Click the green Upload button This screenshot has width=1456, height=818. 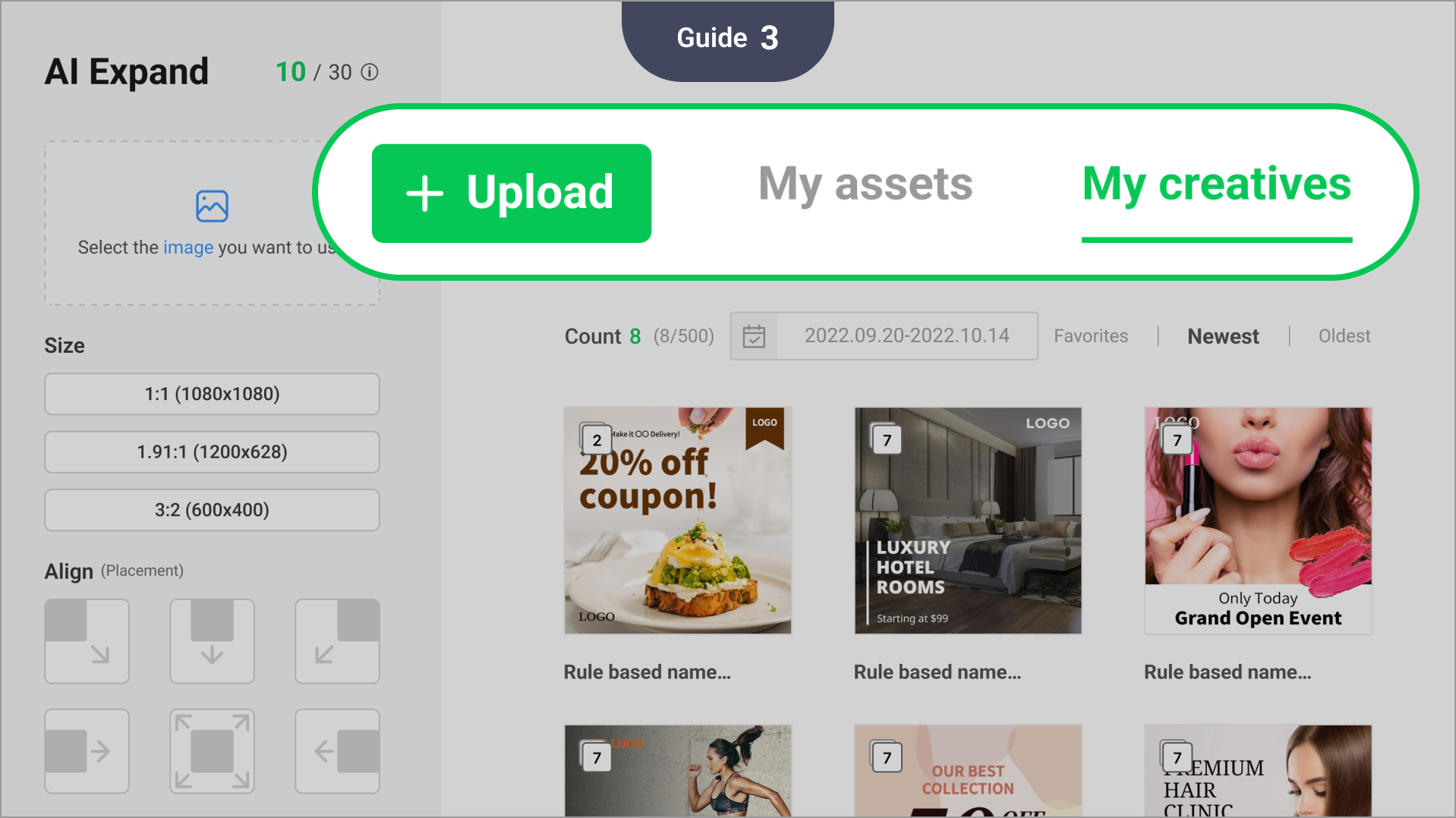point(512,193)
